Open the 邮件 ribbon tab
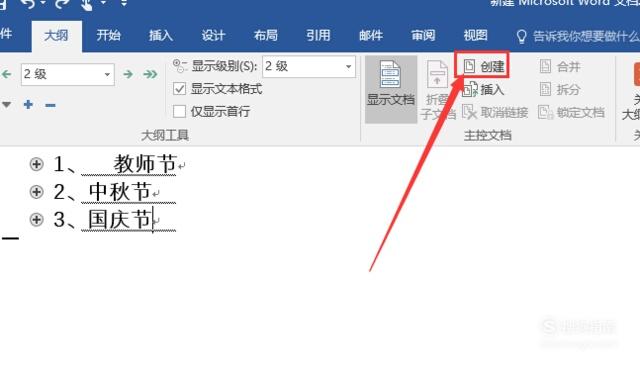The height and width of the screenshot is (373, 640). pos(371,36)
